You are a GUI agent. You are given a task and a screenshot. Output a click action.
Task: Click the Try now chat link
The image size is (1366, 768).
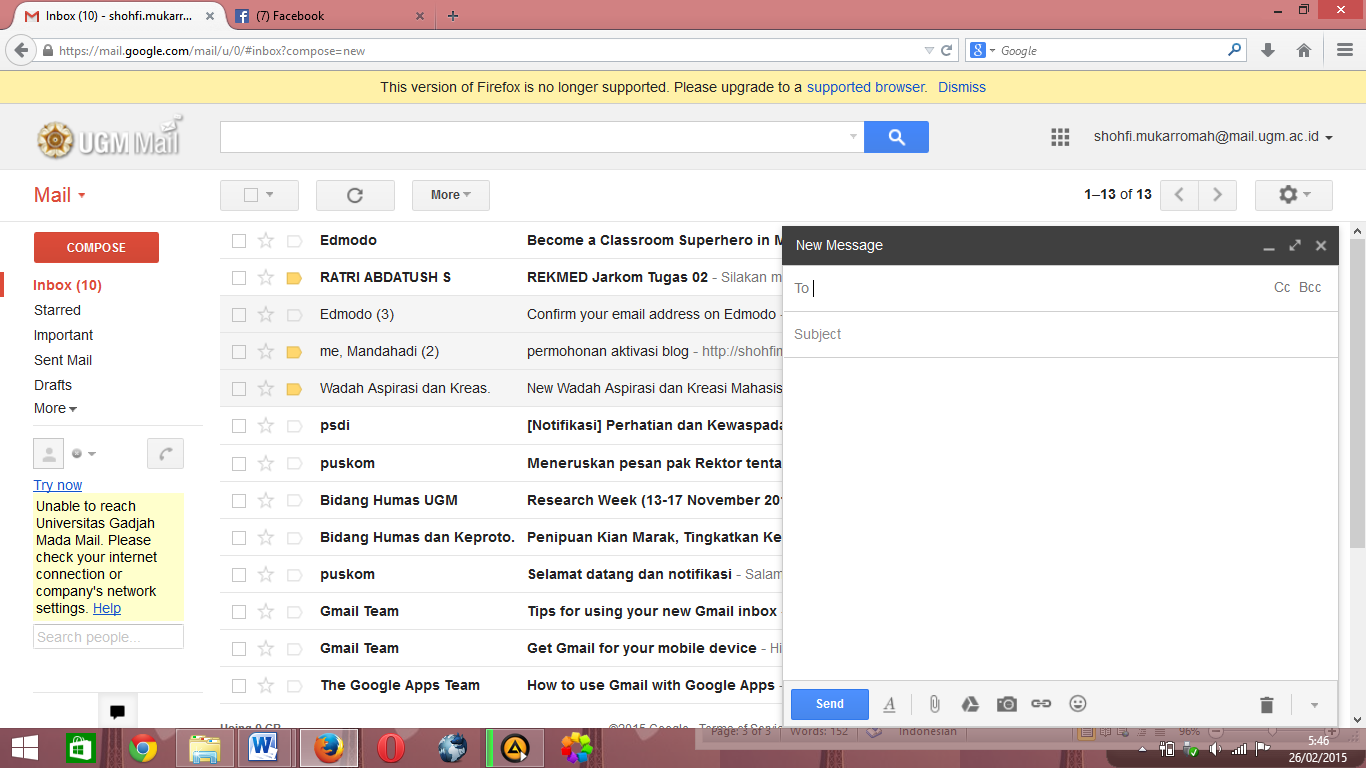(x=58, y=485)
